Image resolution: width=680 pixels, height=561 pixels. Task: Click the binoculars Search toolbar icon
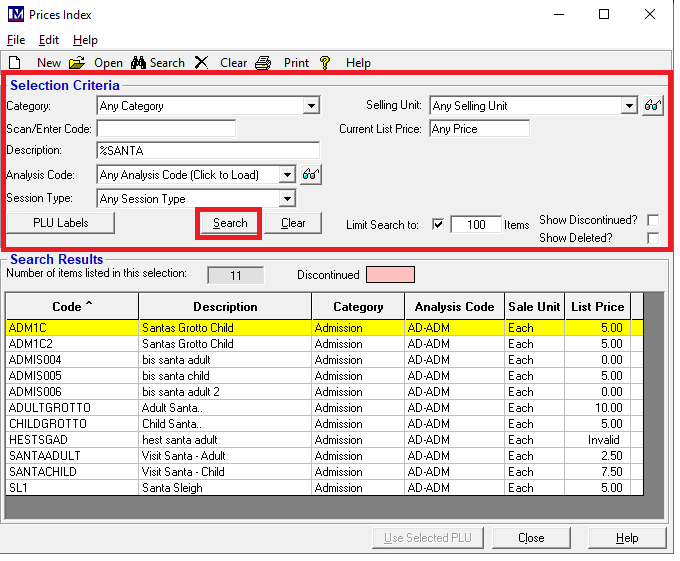click(139, 62)
